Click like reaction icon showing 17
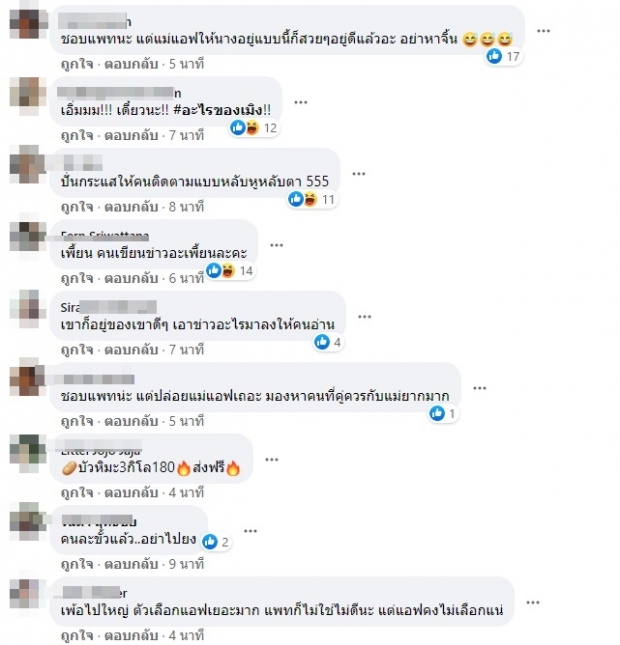The width and height of the screenshot is (620, 645). 494,56
